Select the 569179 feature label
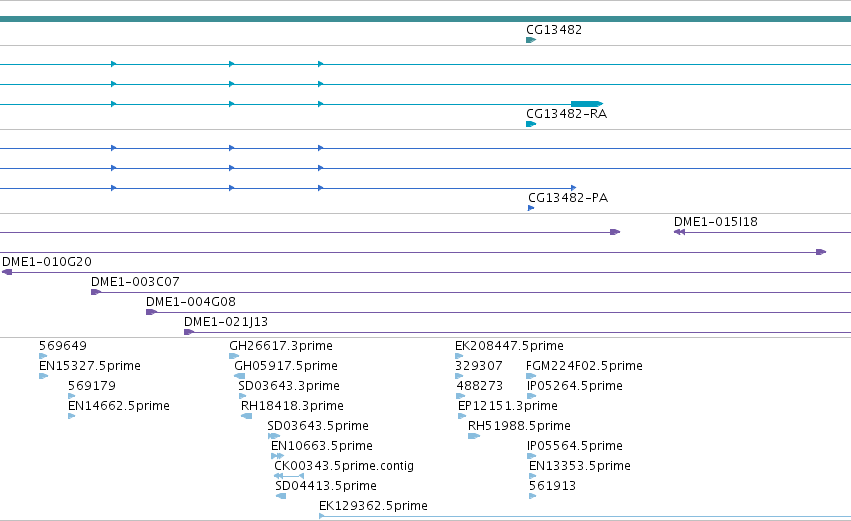The image size is (851, 521). click(x=92, y=386)
